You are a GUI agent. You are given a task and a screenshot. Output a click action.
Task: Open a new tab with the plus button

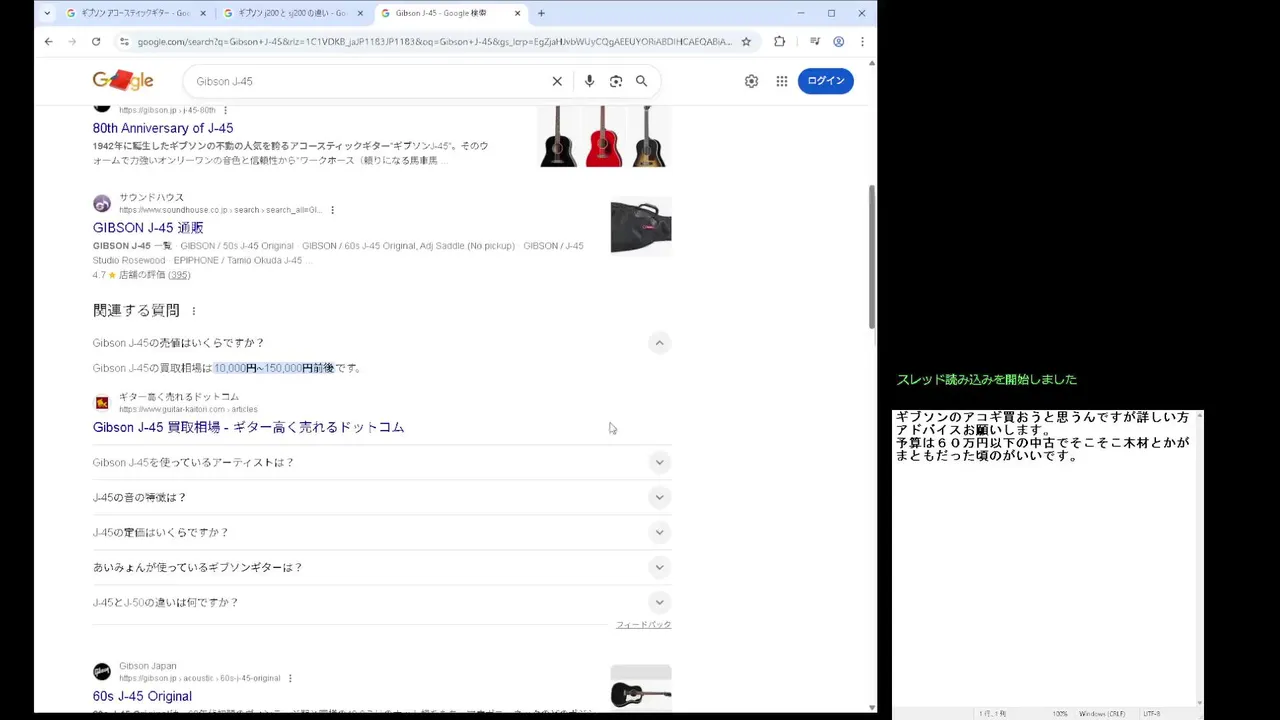[x=541, y=13]
